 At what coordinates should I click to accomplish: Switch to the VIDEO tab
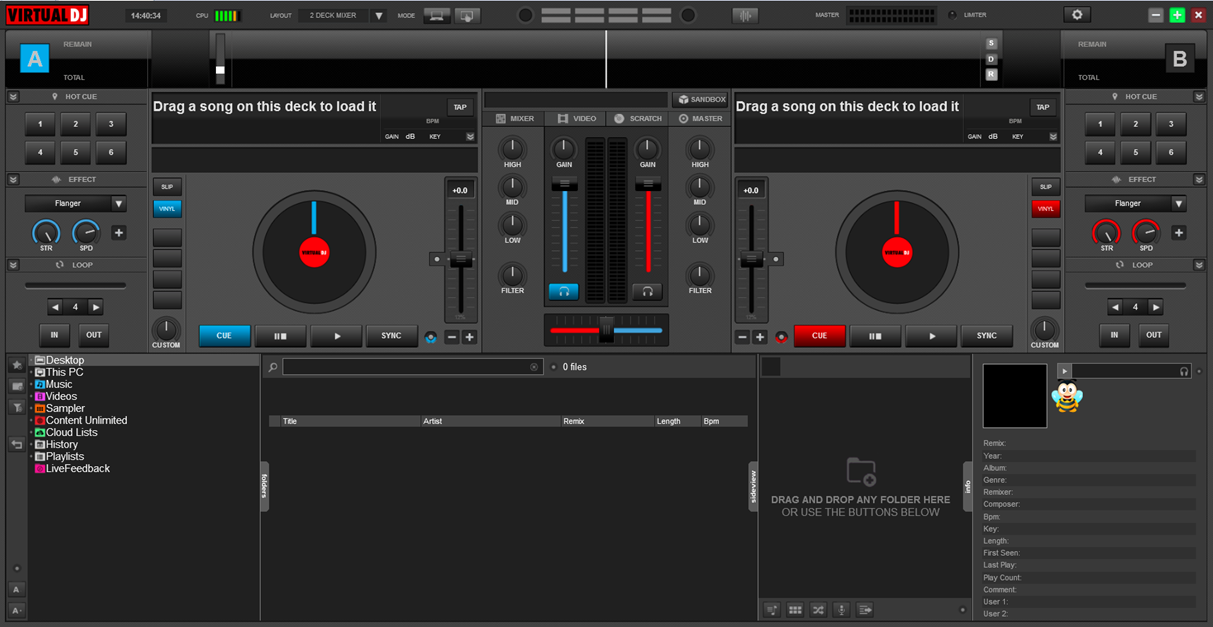click(577, 119)
